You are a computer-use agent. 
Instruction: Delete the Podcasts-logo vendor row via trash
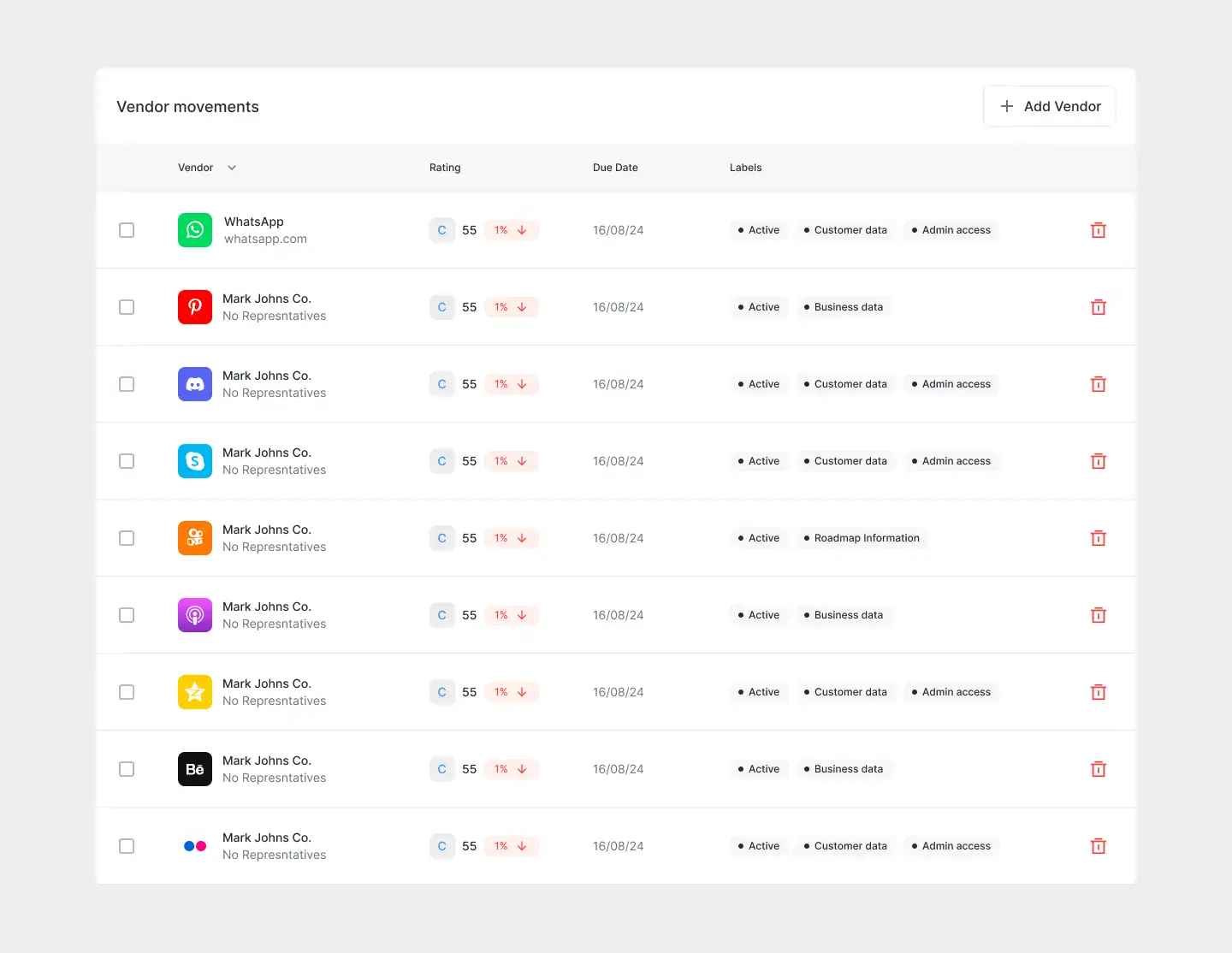click(x=1099, y=615)
